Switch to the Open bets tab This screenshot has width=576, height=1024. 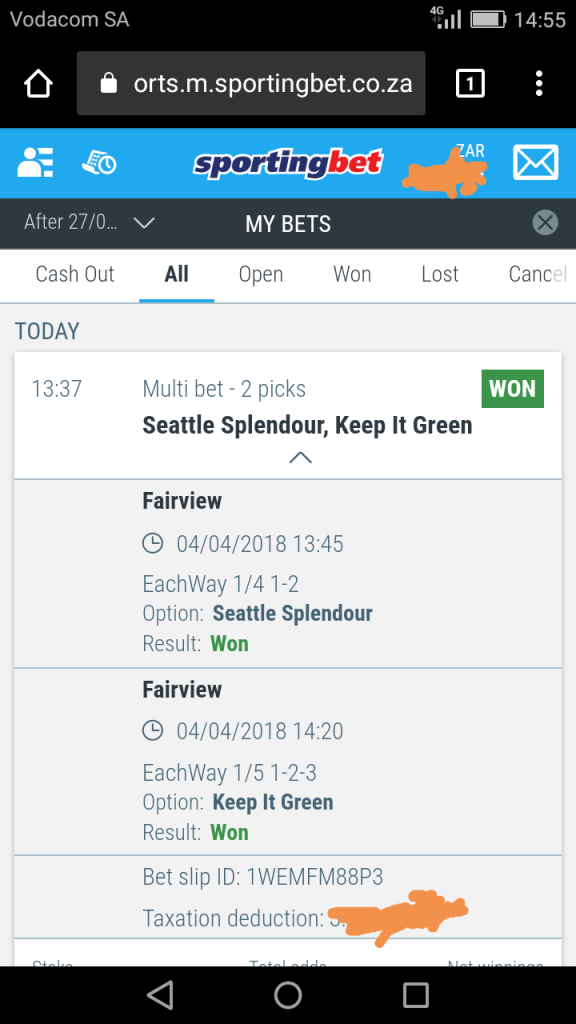[261, 274]
